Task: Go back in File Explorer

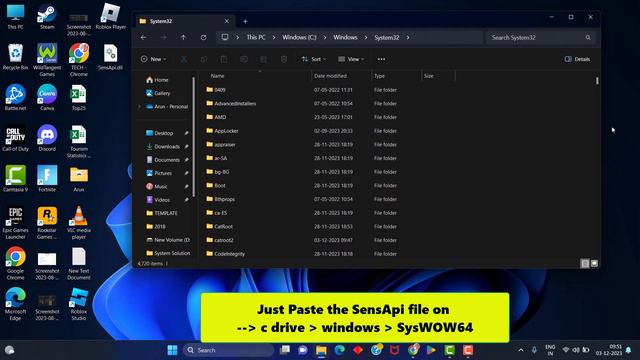Action: point(144,38)
